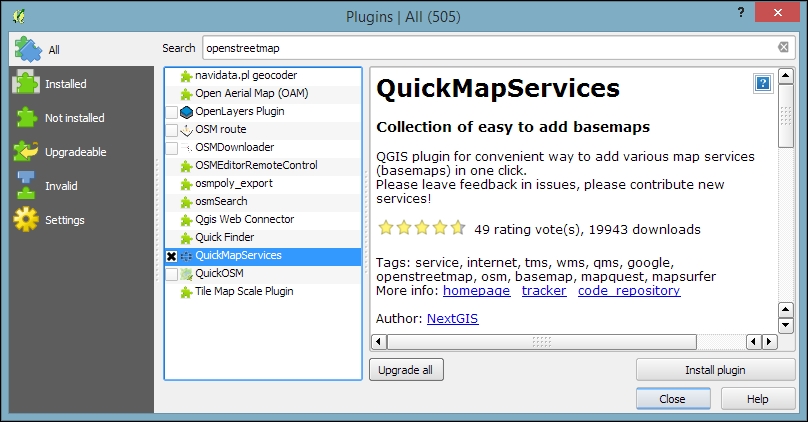The image size is (808, 422).
Task: Open the tracker link
Action: [x=544, y=291]
